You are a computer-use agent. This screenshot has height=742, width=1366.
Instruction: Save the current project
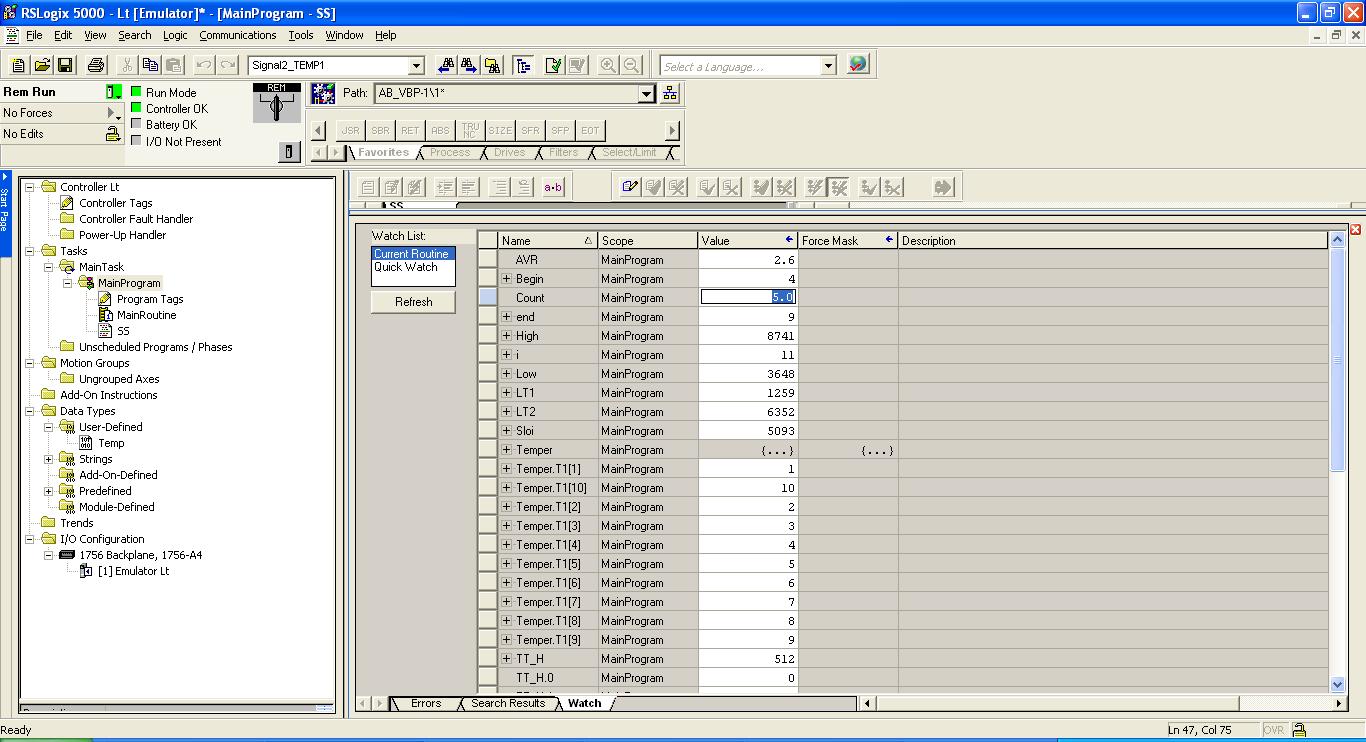click(65, 65)
